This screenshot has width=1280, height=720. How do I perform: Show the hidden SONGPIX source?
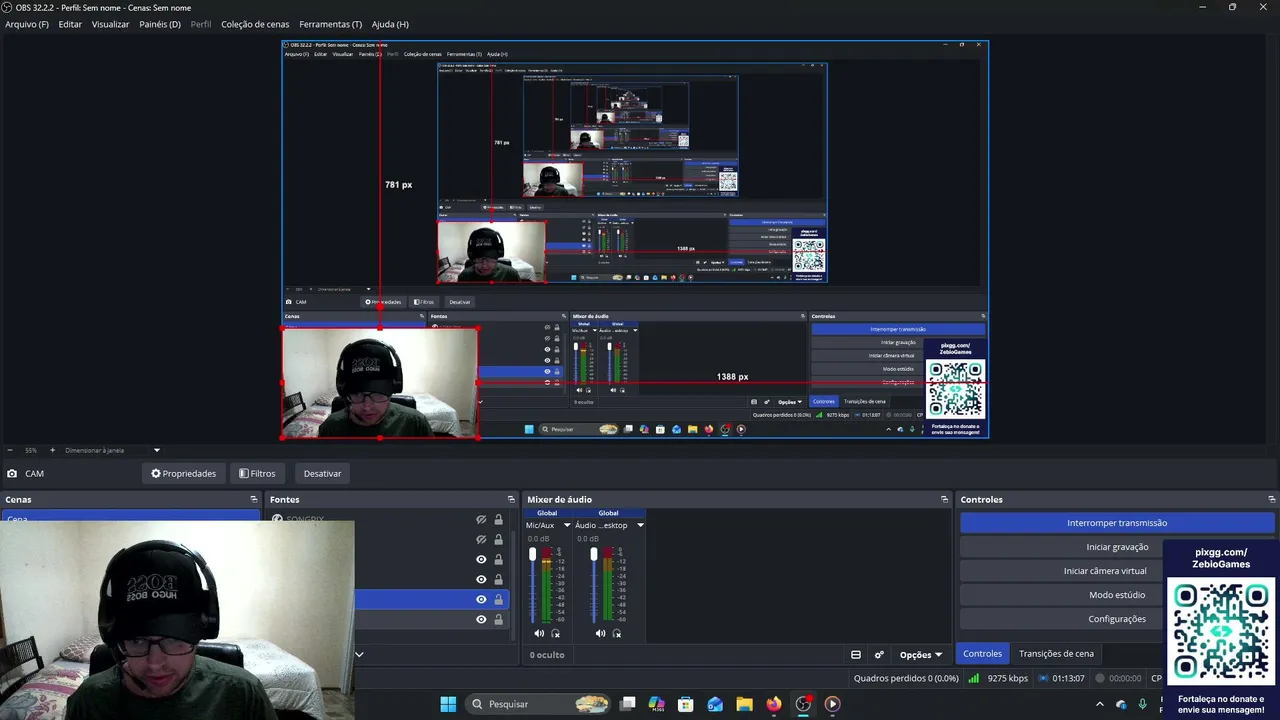click(x=481, y=520)
